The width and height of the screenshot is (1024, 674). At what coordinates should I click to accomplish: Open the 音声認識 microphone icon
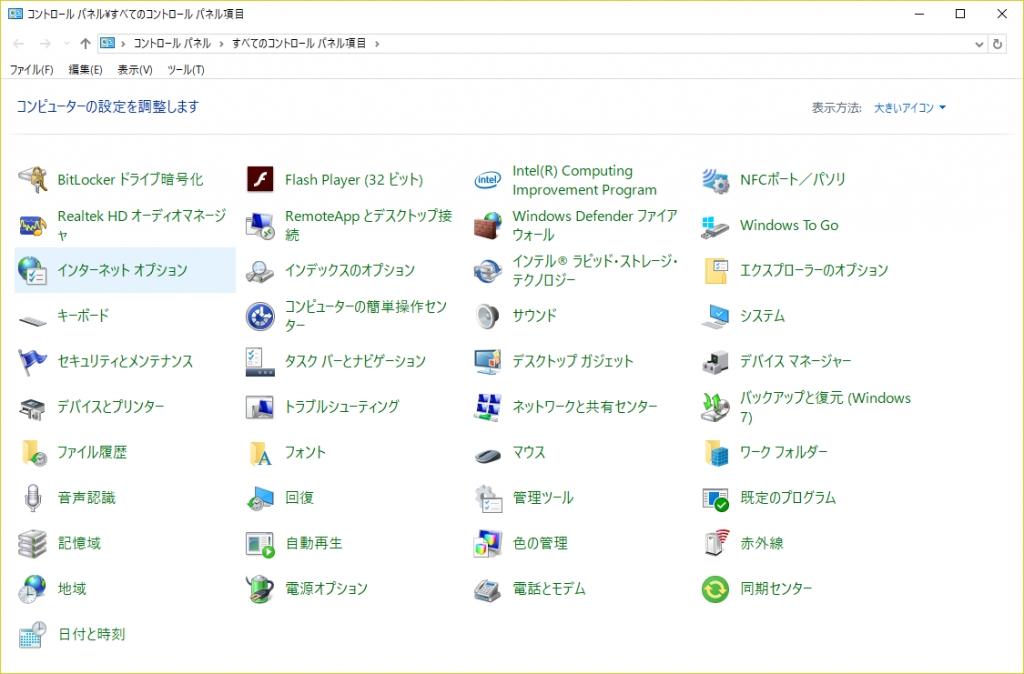pyautogui.click(x=32, y=498)
